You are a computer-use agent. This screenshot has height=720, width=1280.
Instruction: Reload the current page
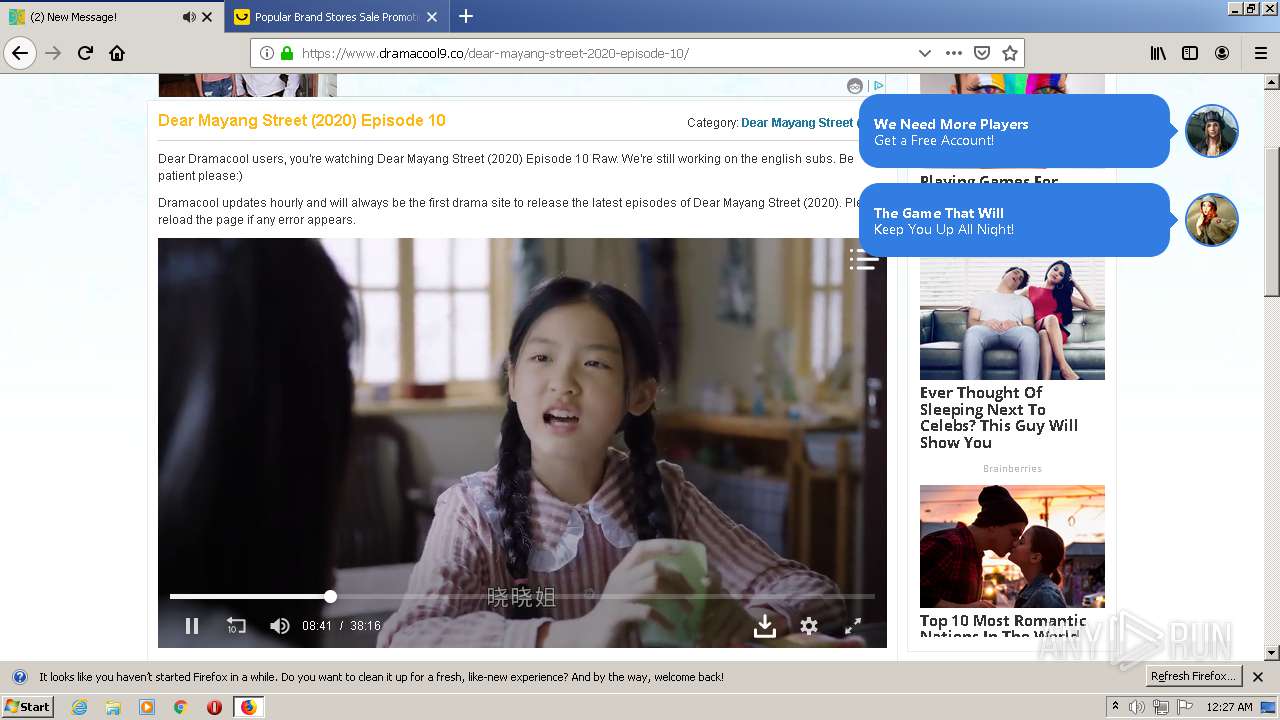[x=86, y=53]
